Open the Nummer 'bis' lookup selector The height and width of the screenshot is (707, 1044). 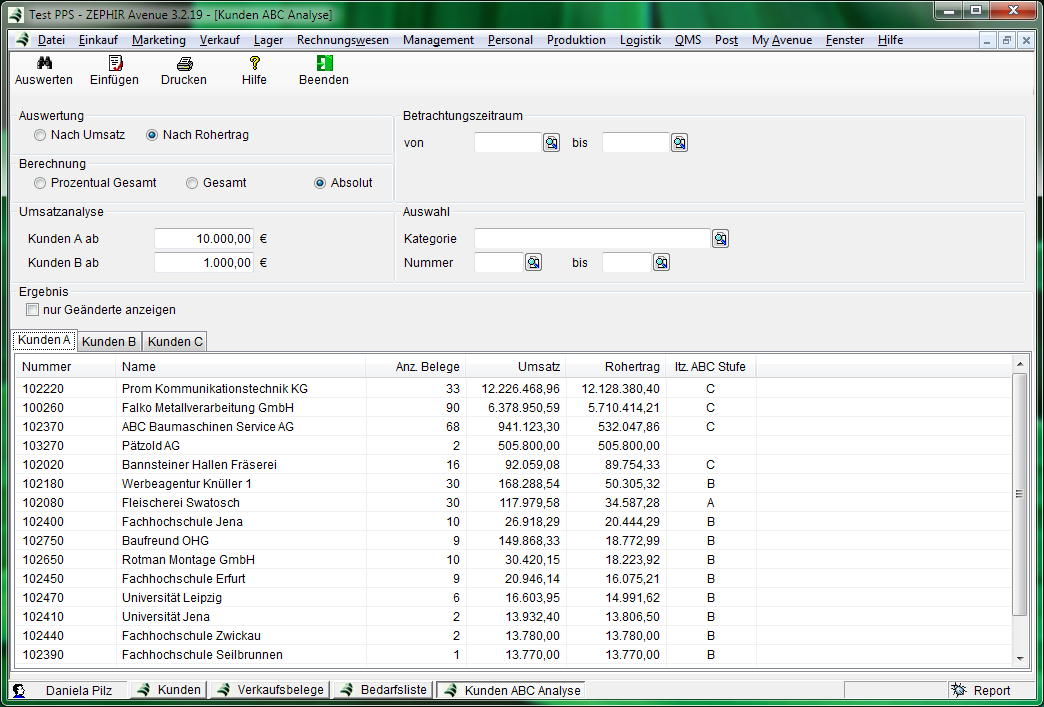[661, 263]
